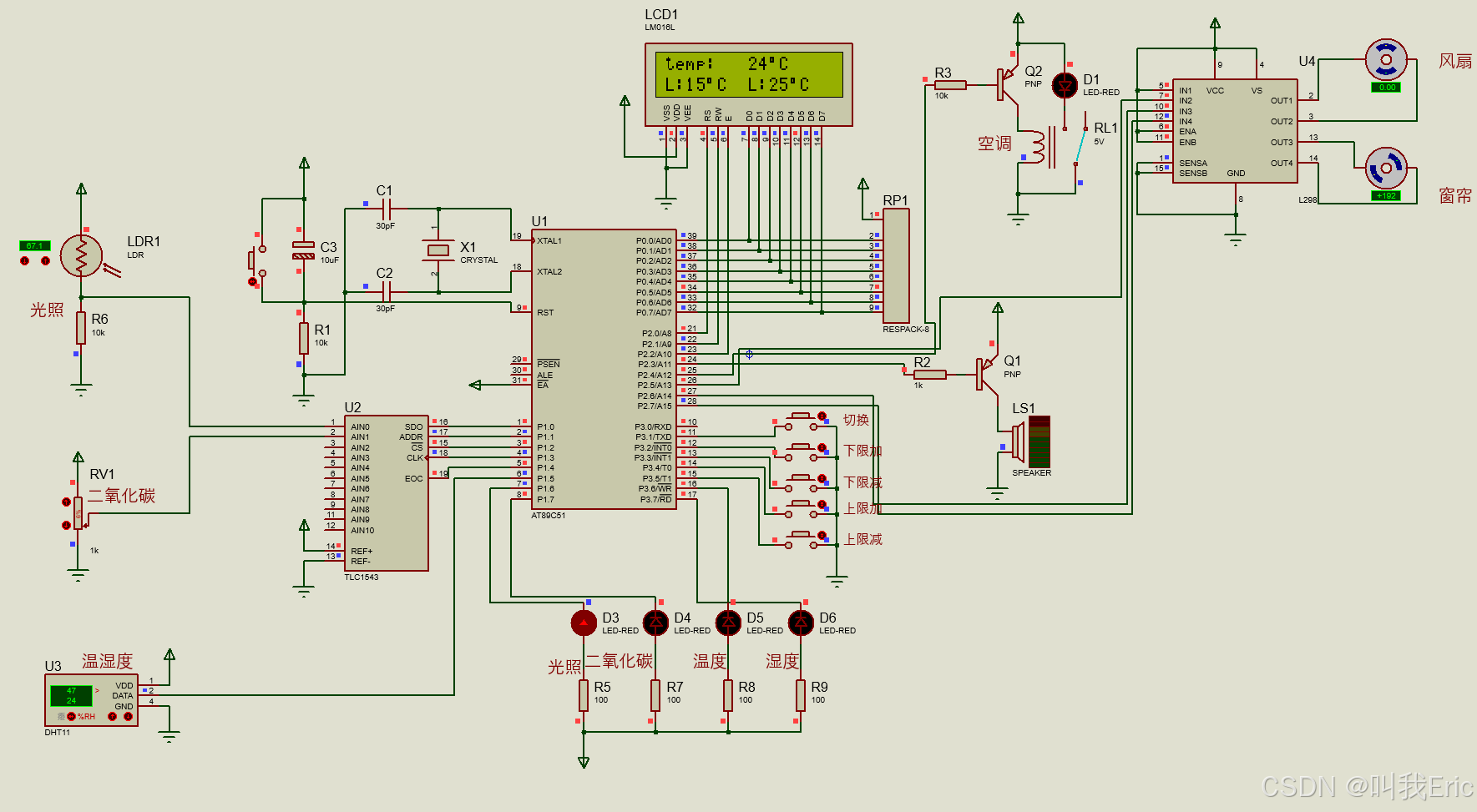Select resistor R7 100

click(x=655, y=695)
